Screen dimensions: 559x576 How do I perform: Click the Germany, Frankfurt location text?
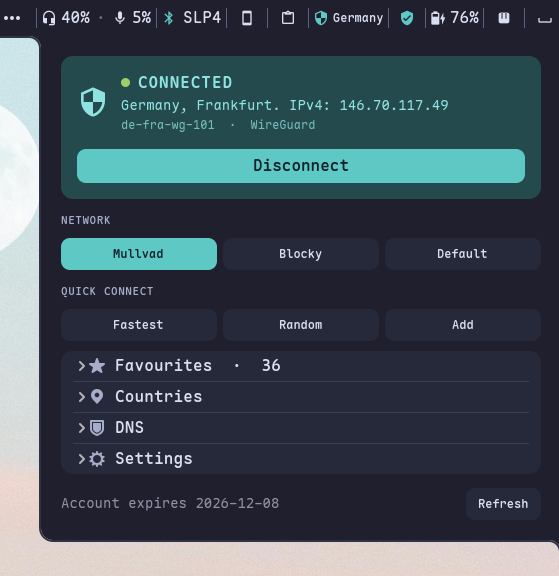[x=201, y=106]
